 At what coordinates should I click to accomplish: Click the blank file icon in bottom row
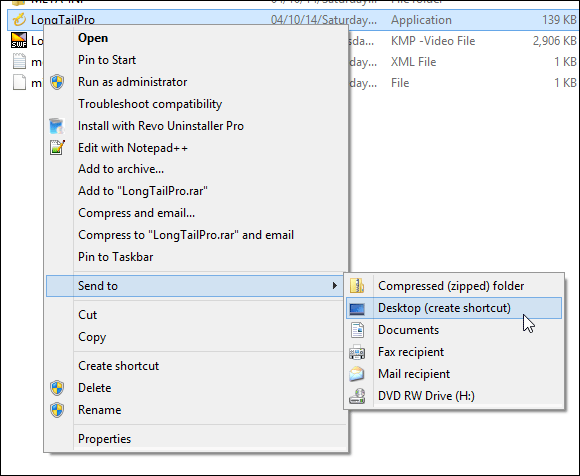(19, 82)
